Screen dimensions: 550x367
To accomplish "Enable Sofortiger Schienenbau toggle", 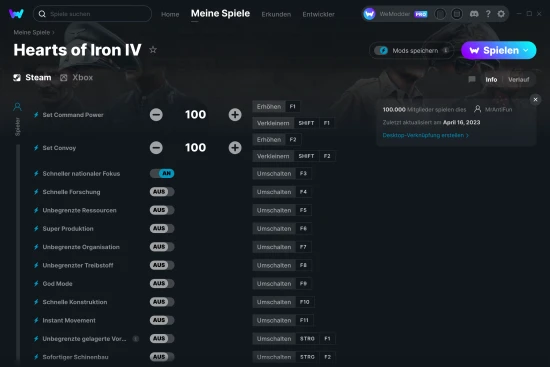I will pos(162,357).
